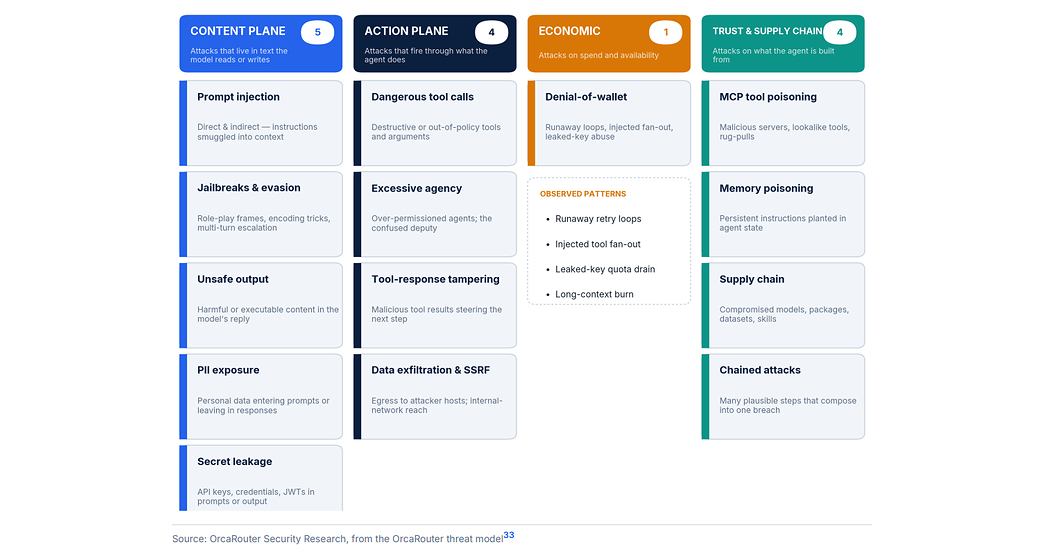Click 'Compromised models, packages' description
The width and height of the screenshot is (1058, 554).
pos(784,314)
